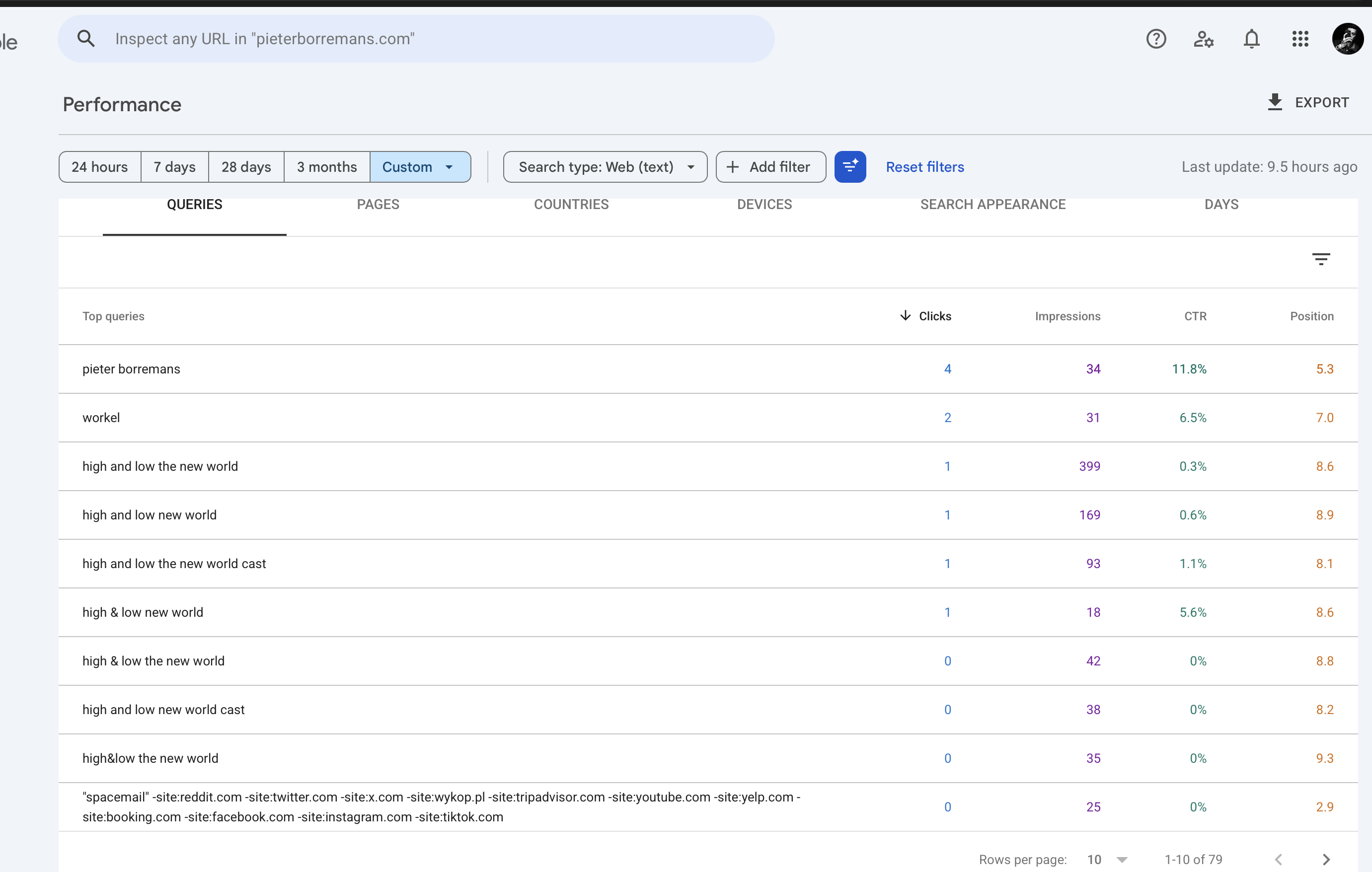1372x872 pixels.
Task: Select the 28 days date range
Action: pyautogui.click(x=246, y=167)
